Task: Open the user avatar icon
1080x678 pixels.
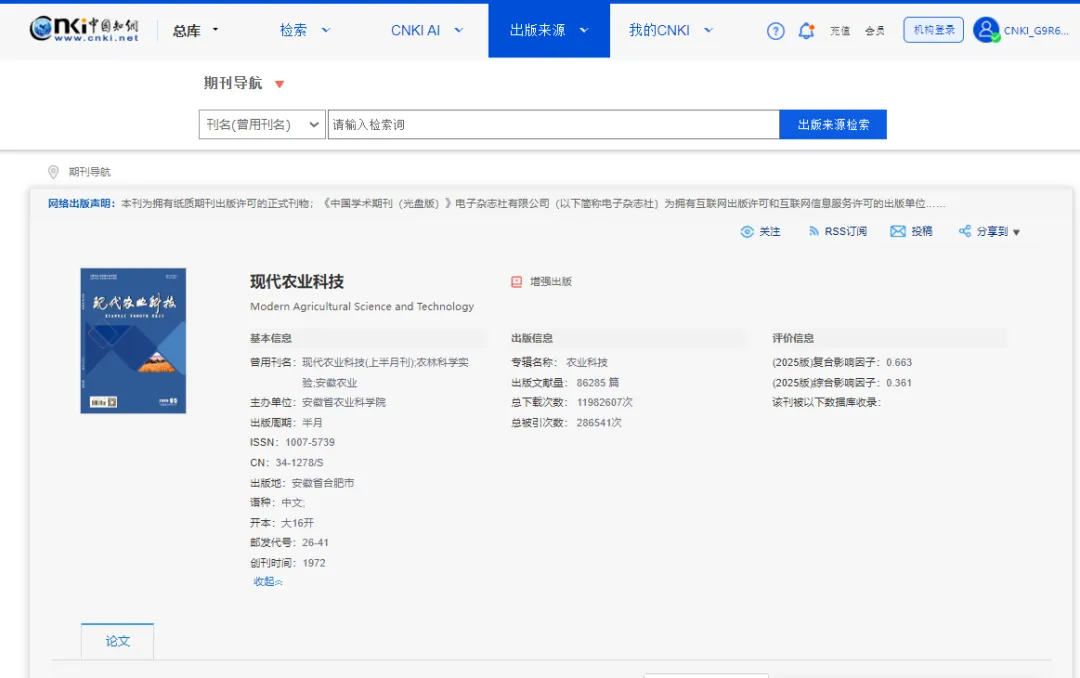Action: click(x=986, y=30)
